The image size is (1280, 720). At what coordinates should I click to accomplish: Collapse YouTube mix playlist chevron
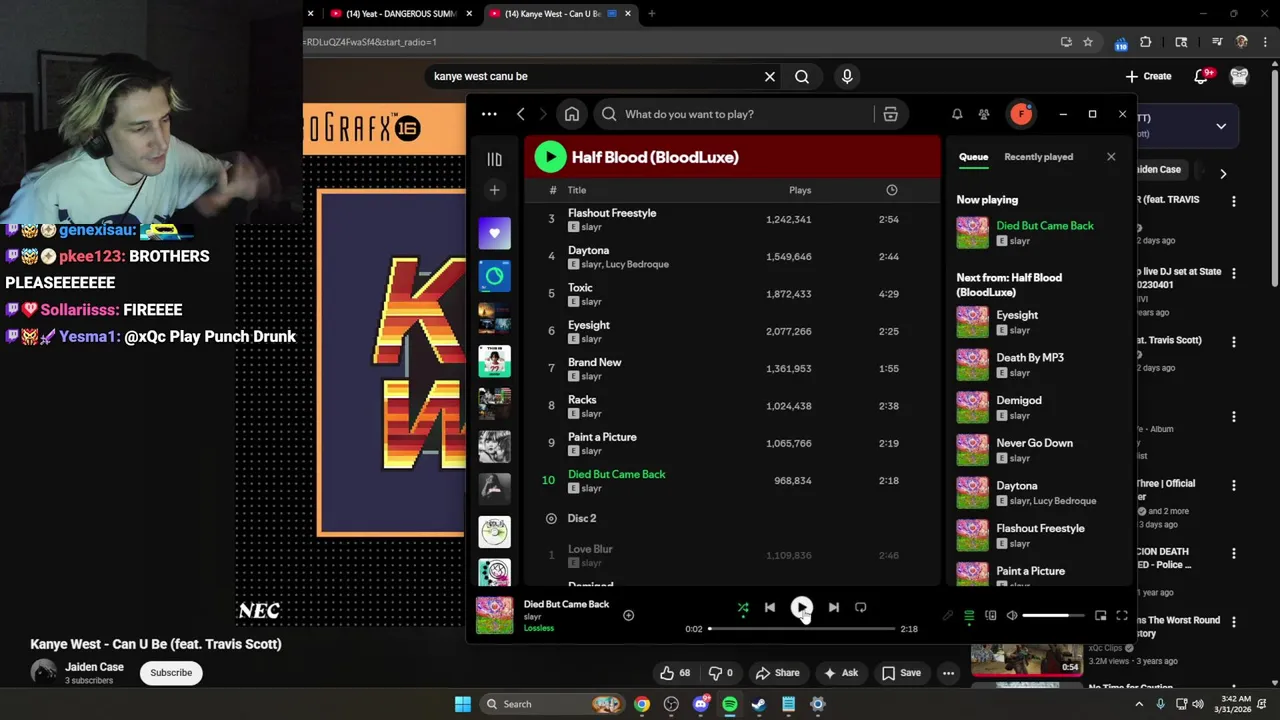(1221, 126)
